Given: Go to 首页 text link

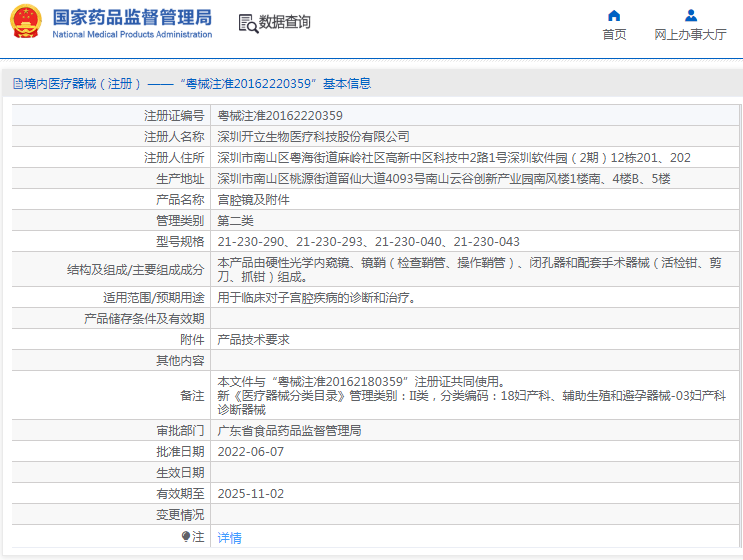Looking at the screenshot, I should (x=614, y=35).
